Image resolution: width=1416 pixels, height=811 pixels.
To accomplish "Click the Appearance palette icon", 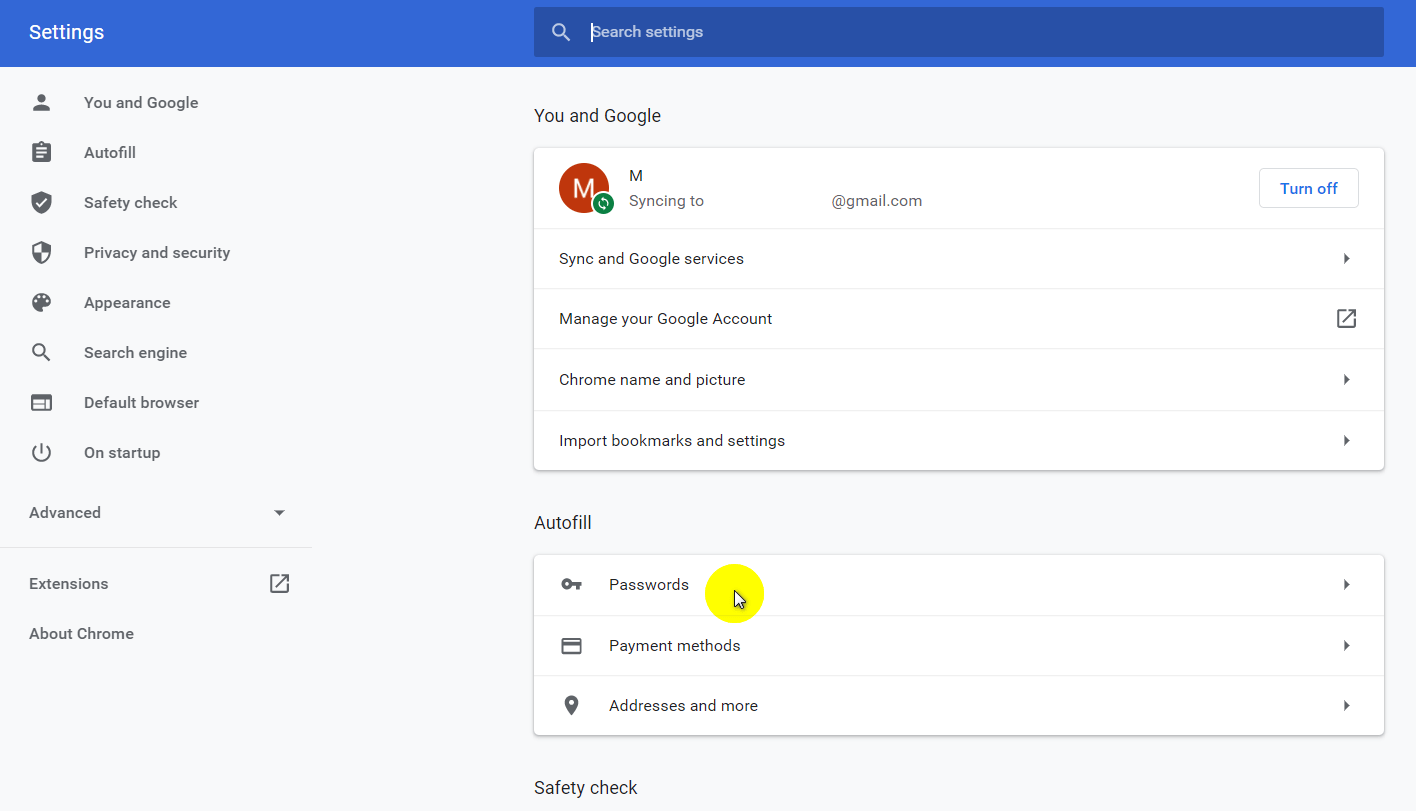I will tap(41, 302).
